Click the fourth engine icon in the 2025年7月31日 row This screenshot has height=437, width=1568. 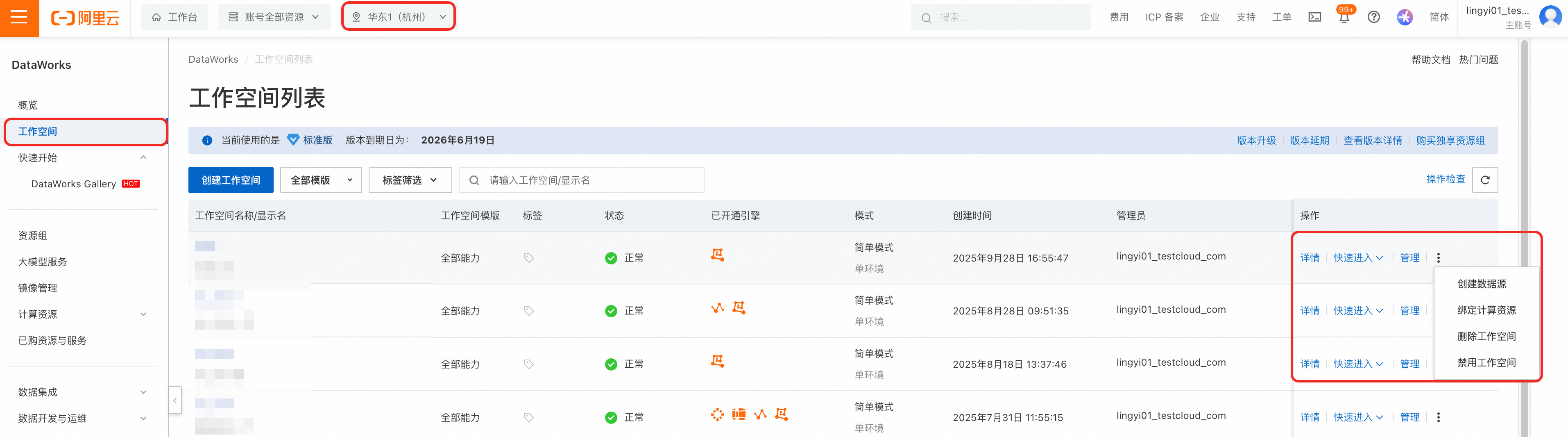point(782,414)
